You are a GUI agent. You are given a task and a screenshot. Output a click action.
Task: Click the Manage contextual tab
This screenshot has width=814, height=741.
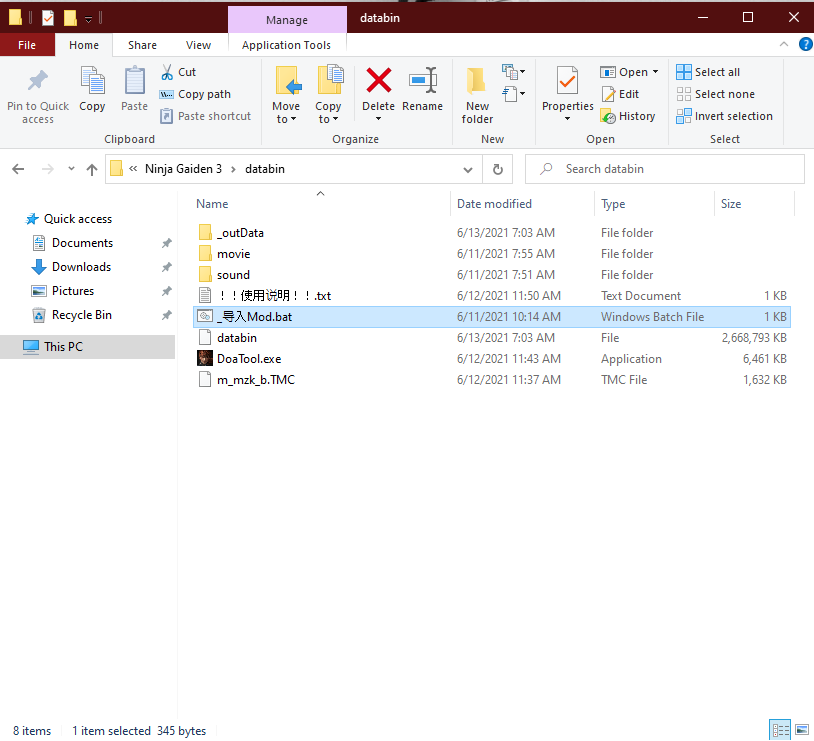(x=287, y=20)
